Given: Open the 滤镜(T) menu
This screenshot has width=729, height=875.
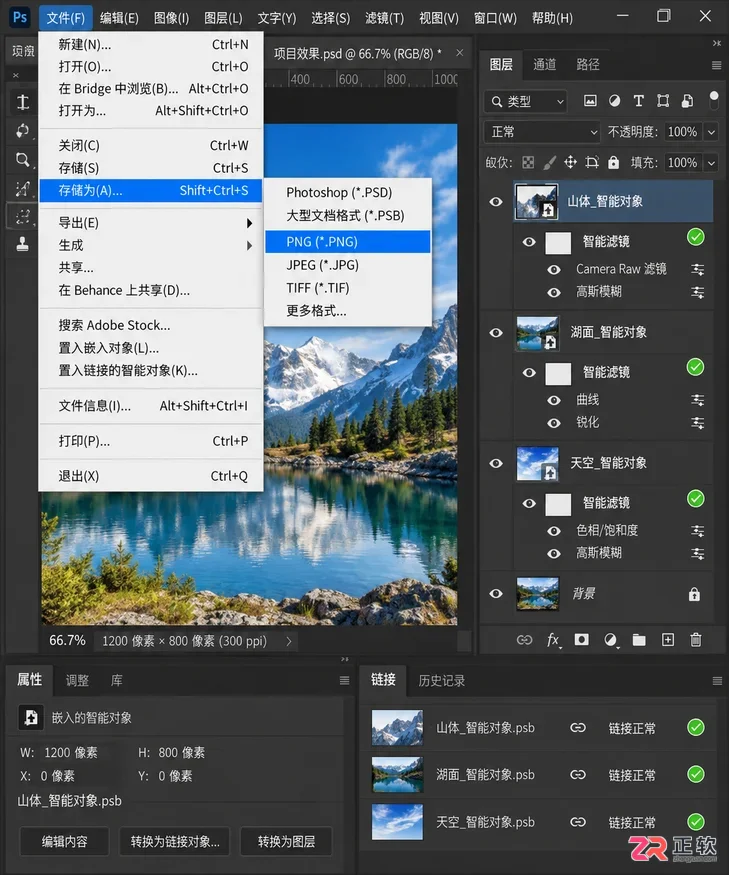Looking at the screenshot, I should tap(384, 18).
